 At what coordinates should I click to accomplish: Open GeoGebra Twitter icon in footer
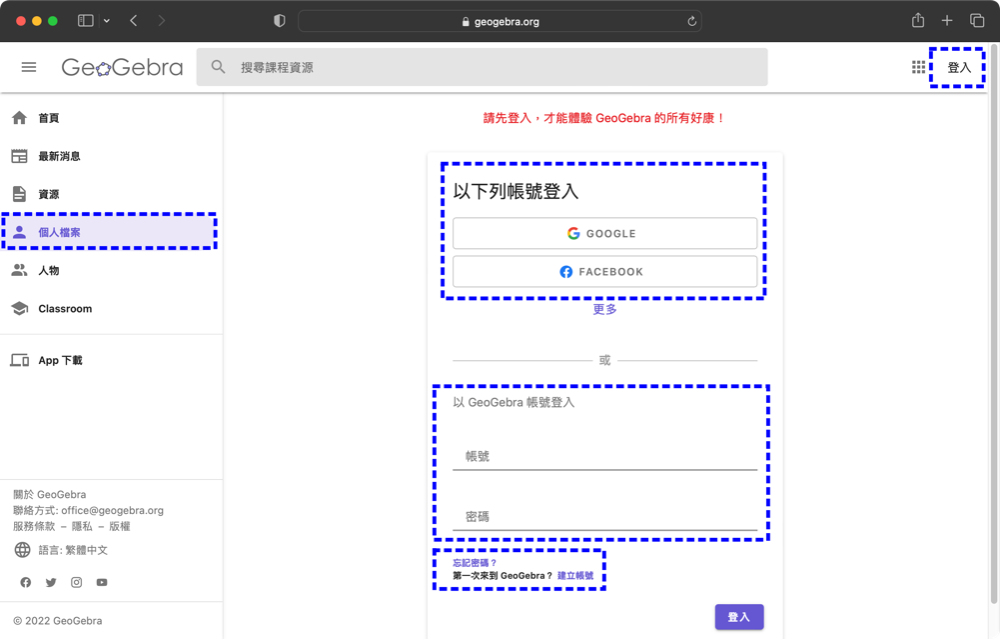point(51,582)
